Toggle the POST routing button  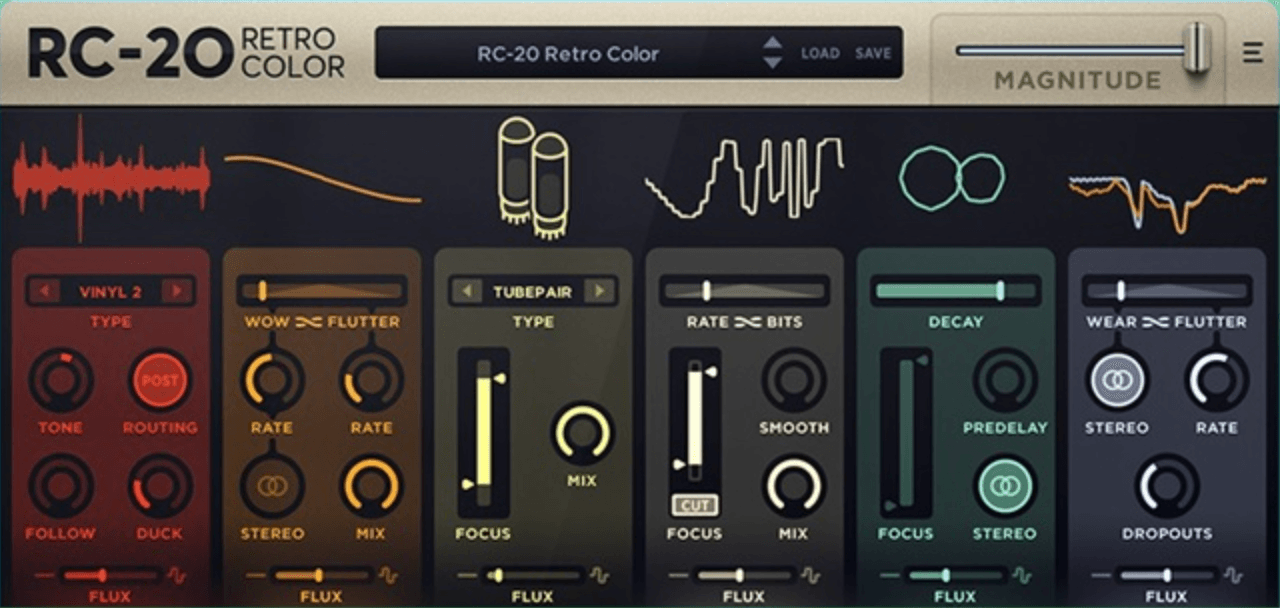(160, 381)
